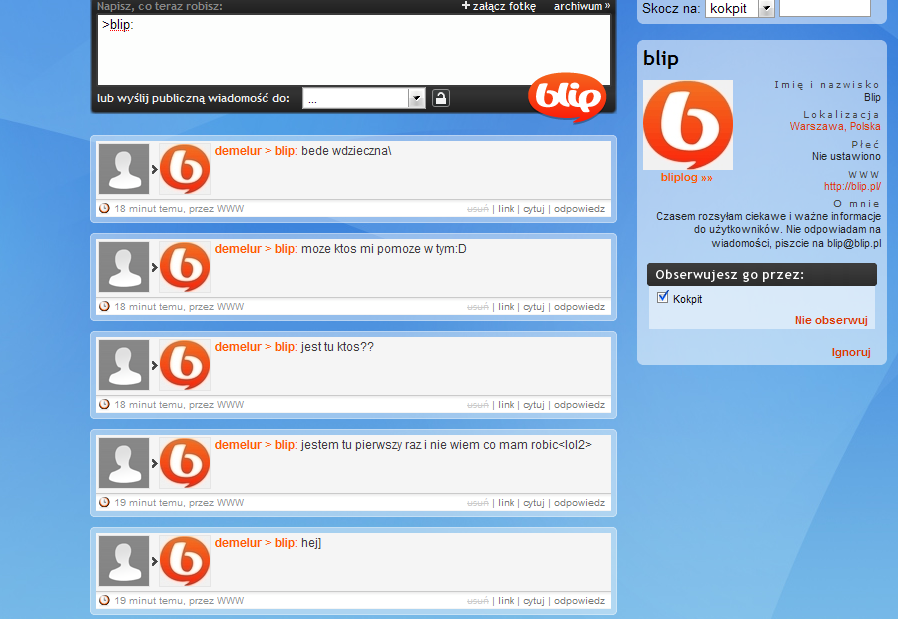Click clock icon on 'bede wdzieczna' message
Viewport: 898px width, 619px height.
[104, 208]
